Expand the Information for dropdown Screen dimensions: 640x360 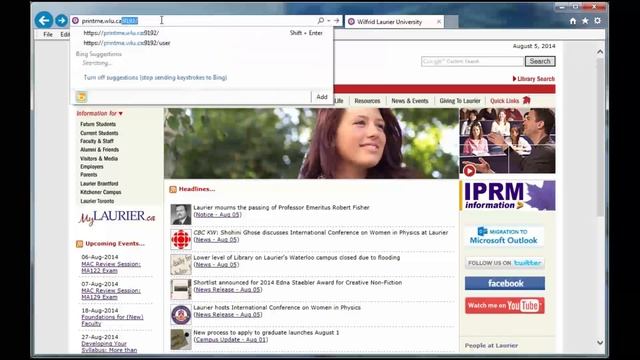pyautogui.click(x=99, y=113)
